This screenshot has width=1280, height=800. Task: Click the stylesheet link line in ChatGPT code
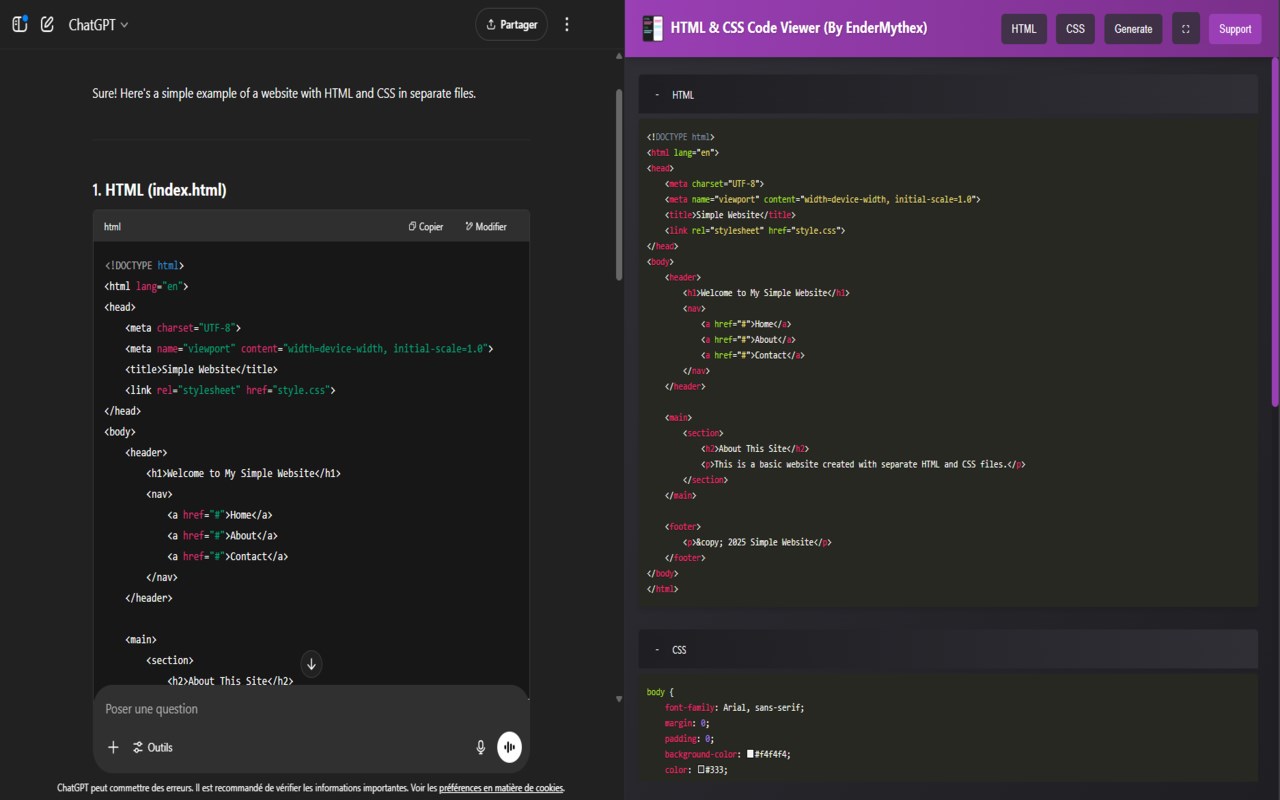click(230, 390)
